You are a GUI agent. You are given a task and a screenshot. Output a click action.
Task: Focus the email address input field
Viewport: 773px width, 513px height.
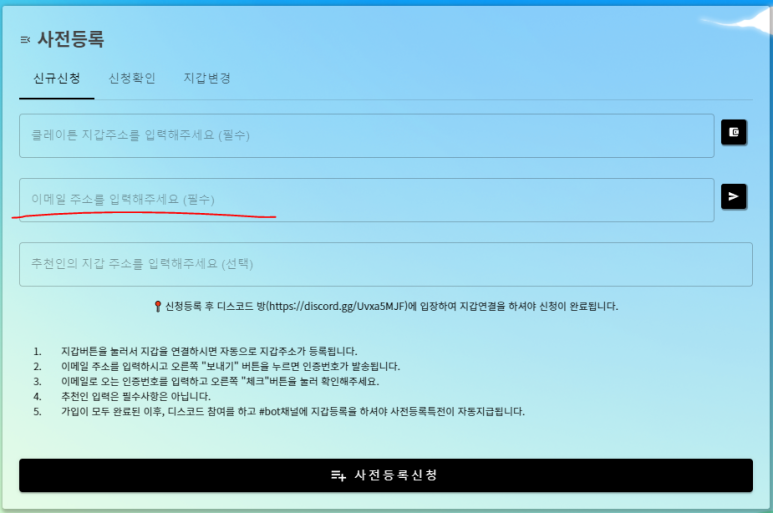[367, 200]
